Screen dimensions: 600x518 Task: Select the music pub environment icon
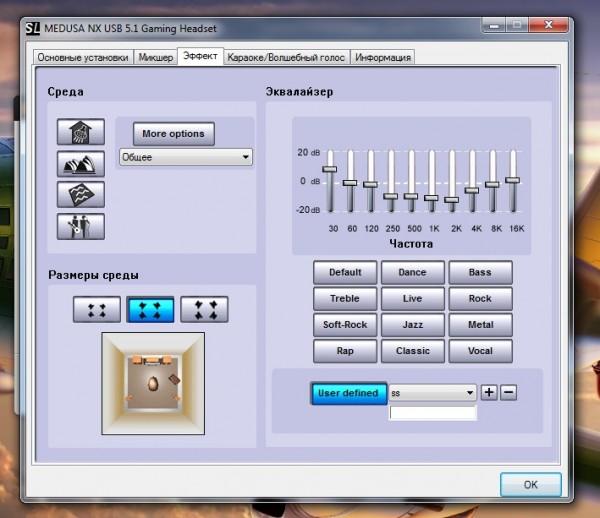(x=81, y=226)
